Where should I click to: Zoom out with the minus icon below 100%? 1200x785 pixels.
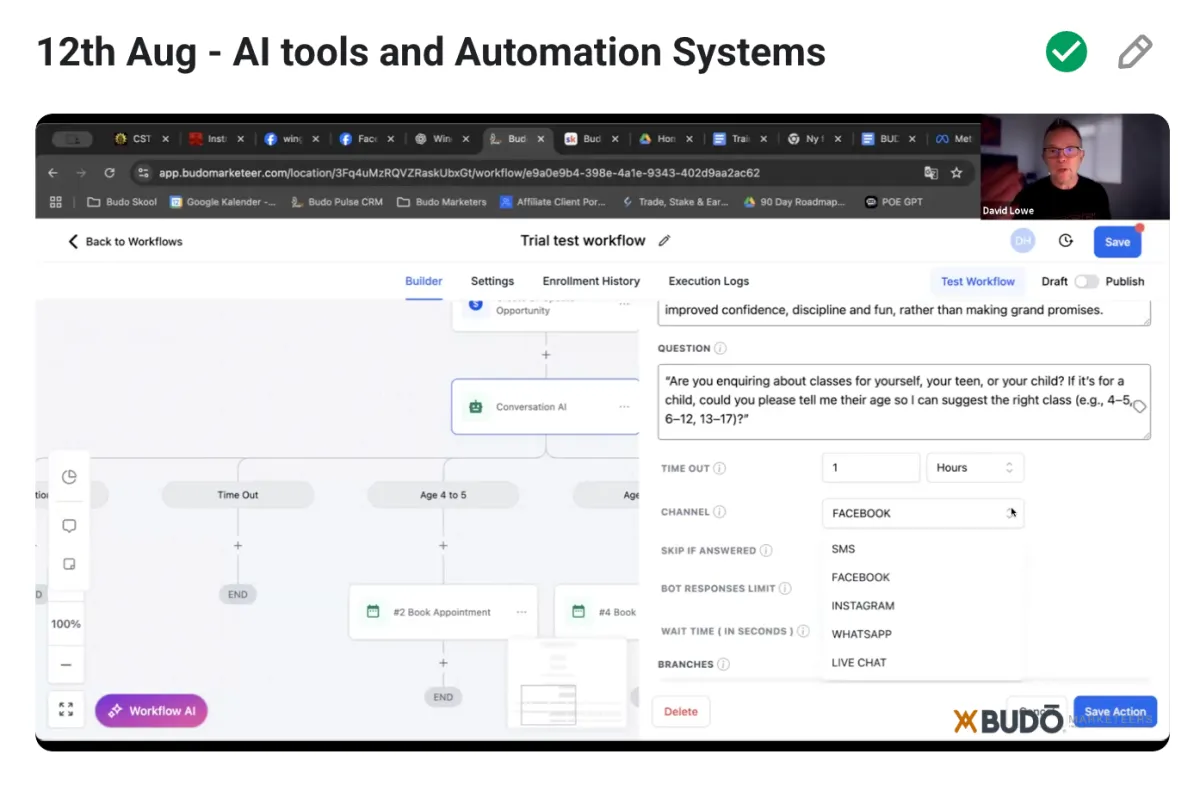pyautogui.click(x=66, y=664)
